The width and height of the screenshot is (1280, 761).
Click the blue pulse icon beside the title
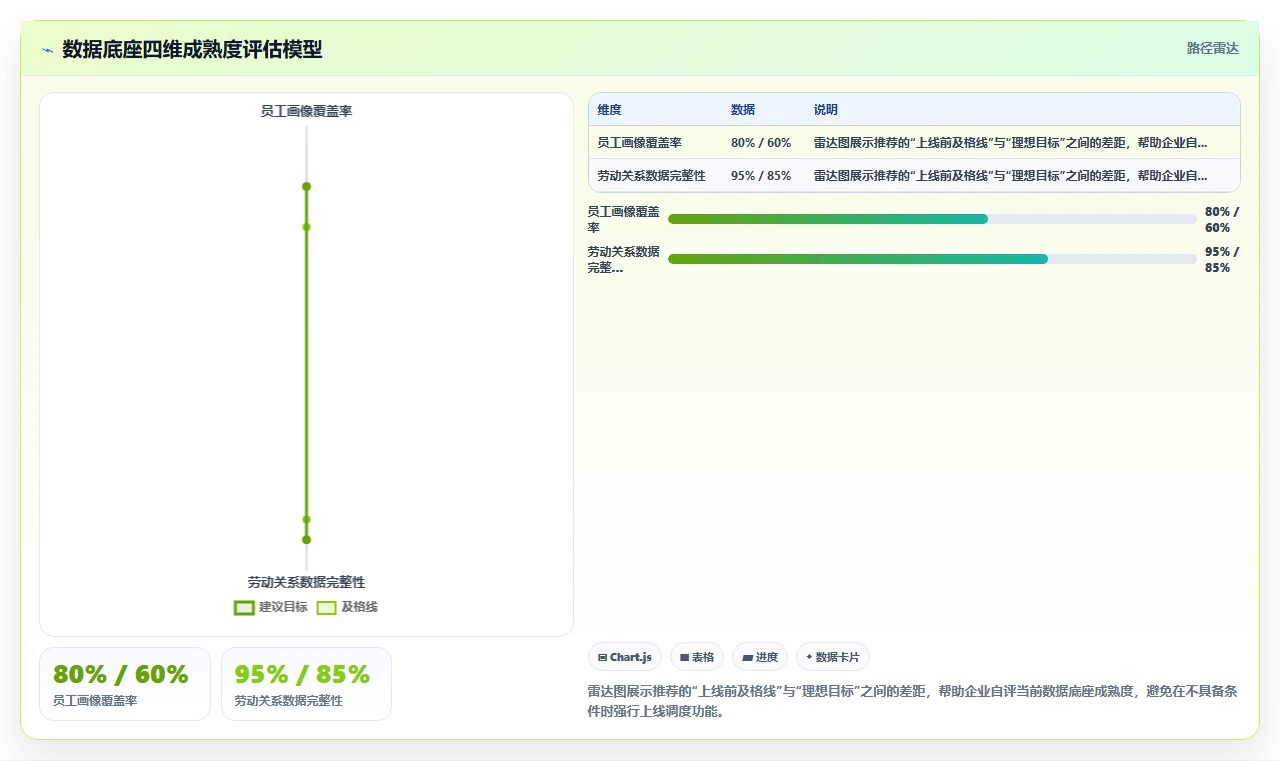click(47, 49)
